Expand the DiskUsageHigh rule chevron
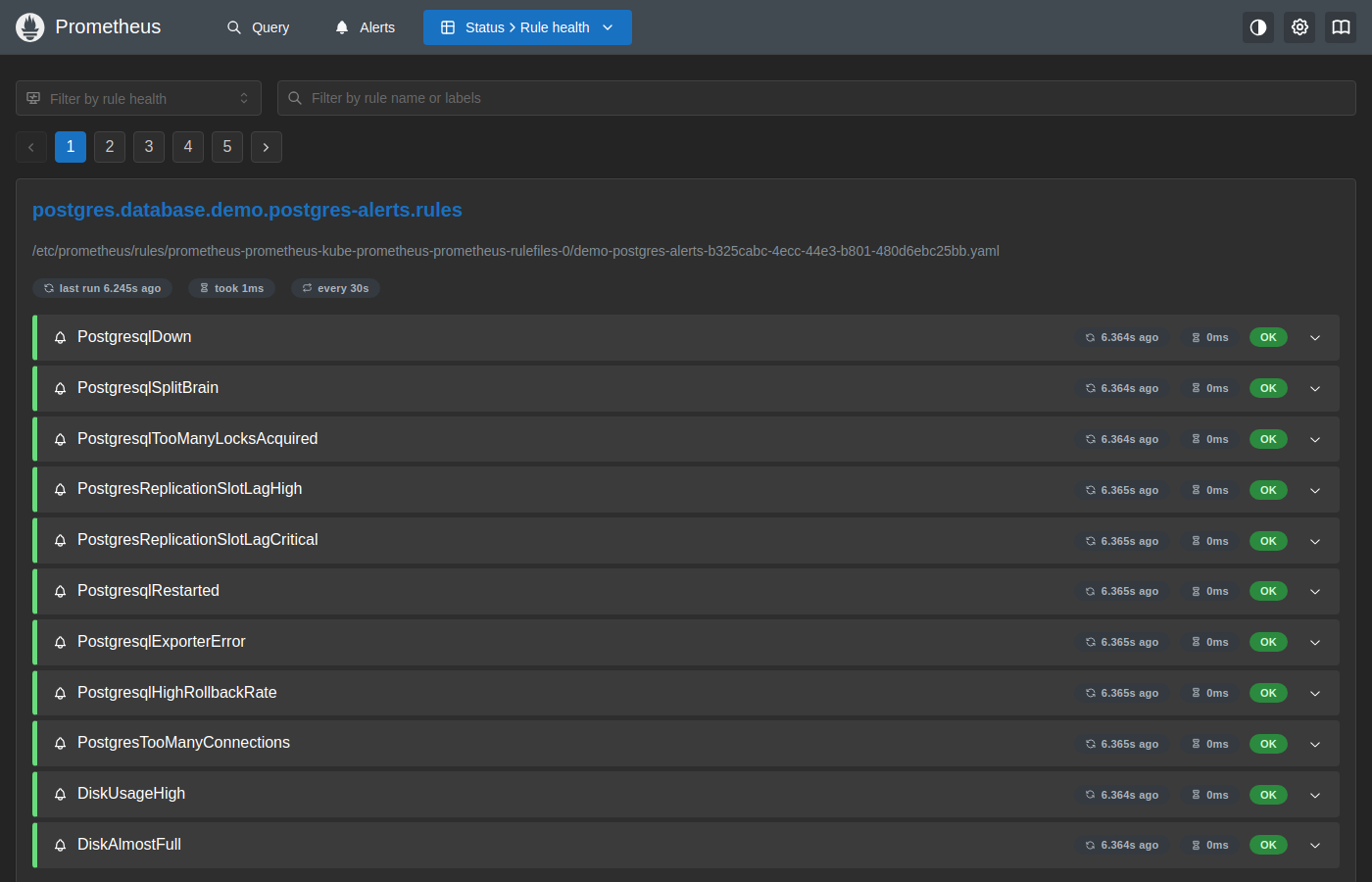The height and width of the screenshot is (882, 1372). 1315,795
